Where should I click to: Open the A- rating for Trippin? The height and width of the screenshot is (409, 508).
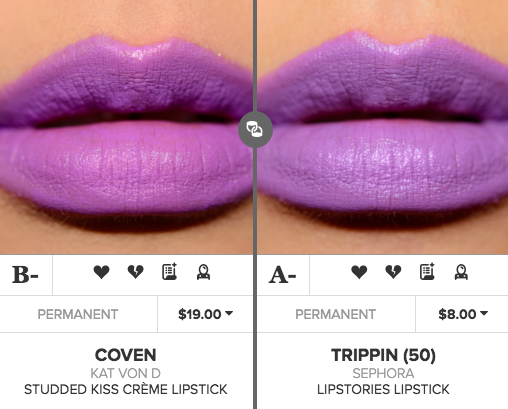coord(283,275)
